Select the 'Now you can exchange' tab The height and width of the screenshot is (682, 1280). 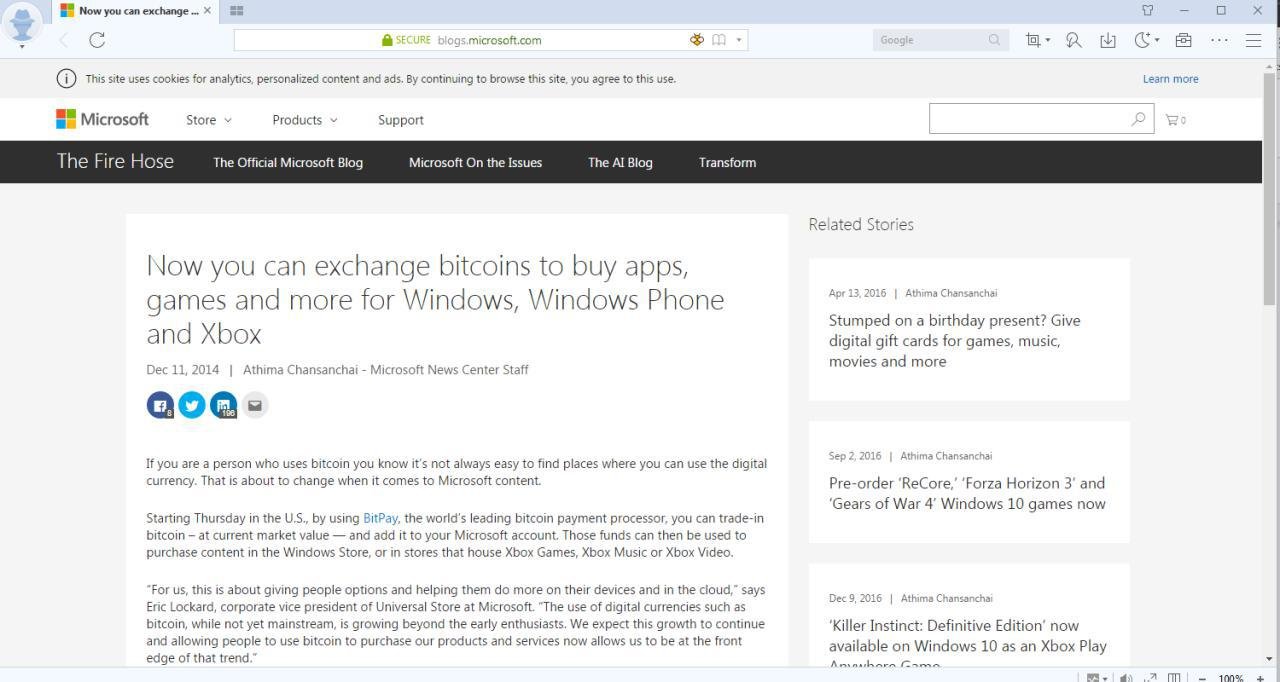click(135, 11)
